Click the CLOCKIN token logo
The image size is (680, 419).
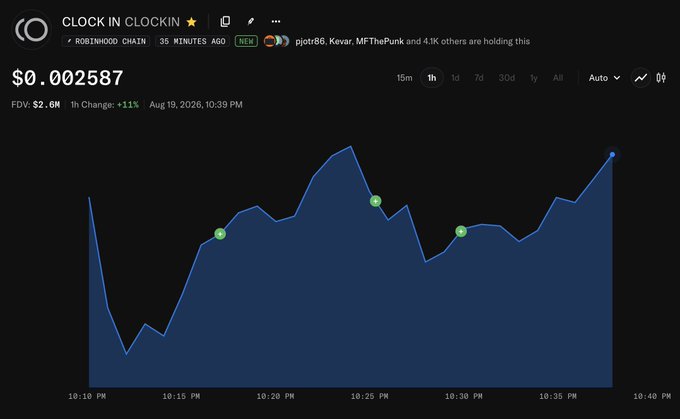click(31, 29)
